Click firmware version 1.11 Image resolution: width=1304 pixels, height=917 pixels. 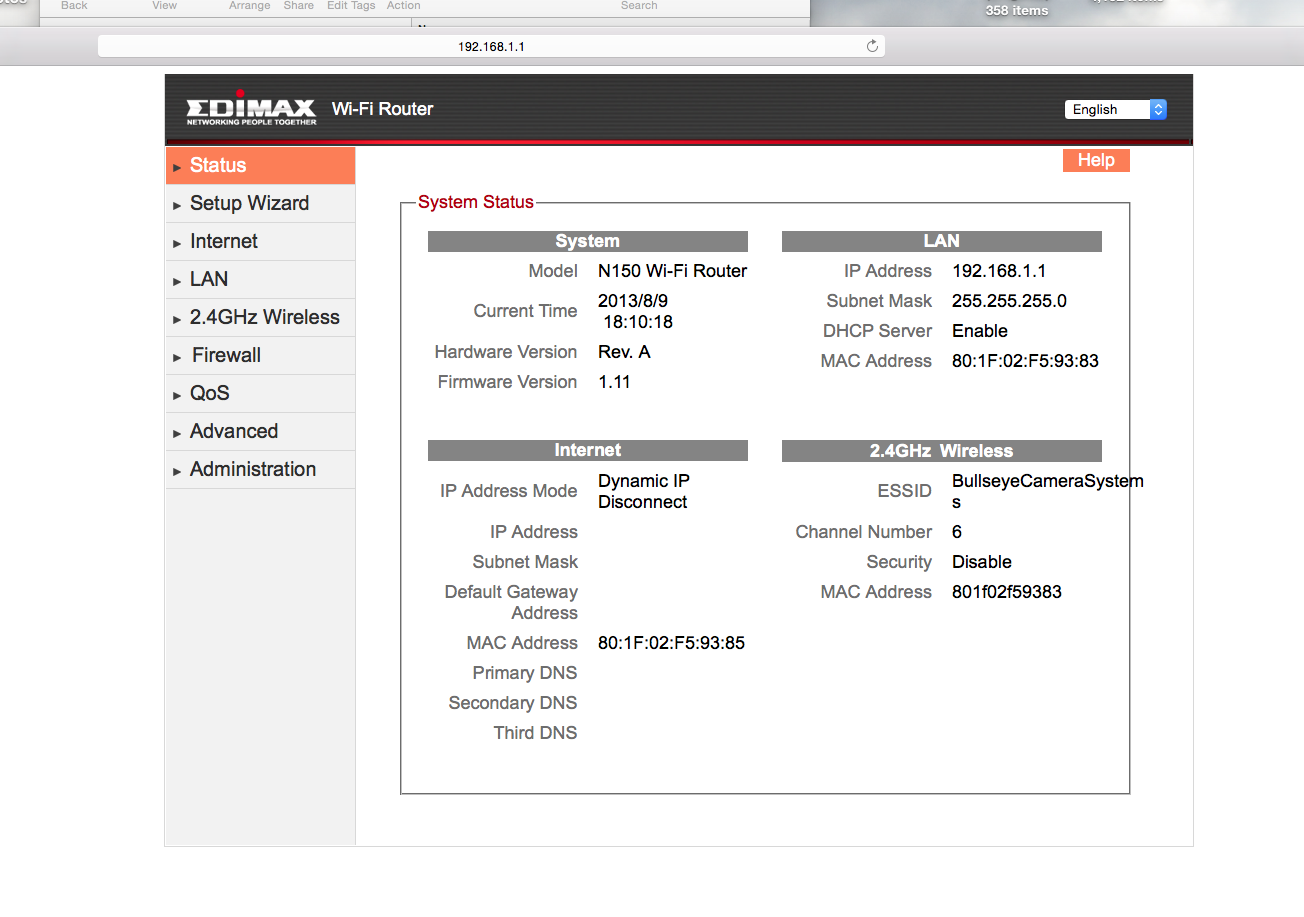tap(614, 382)
